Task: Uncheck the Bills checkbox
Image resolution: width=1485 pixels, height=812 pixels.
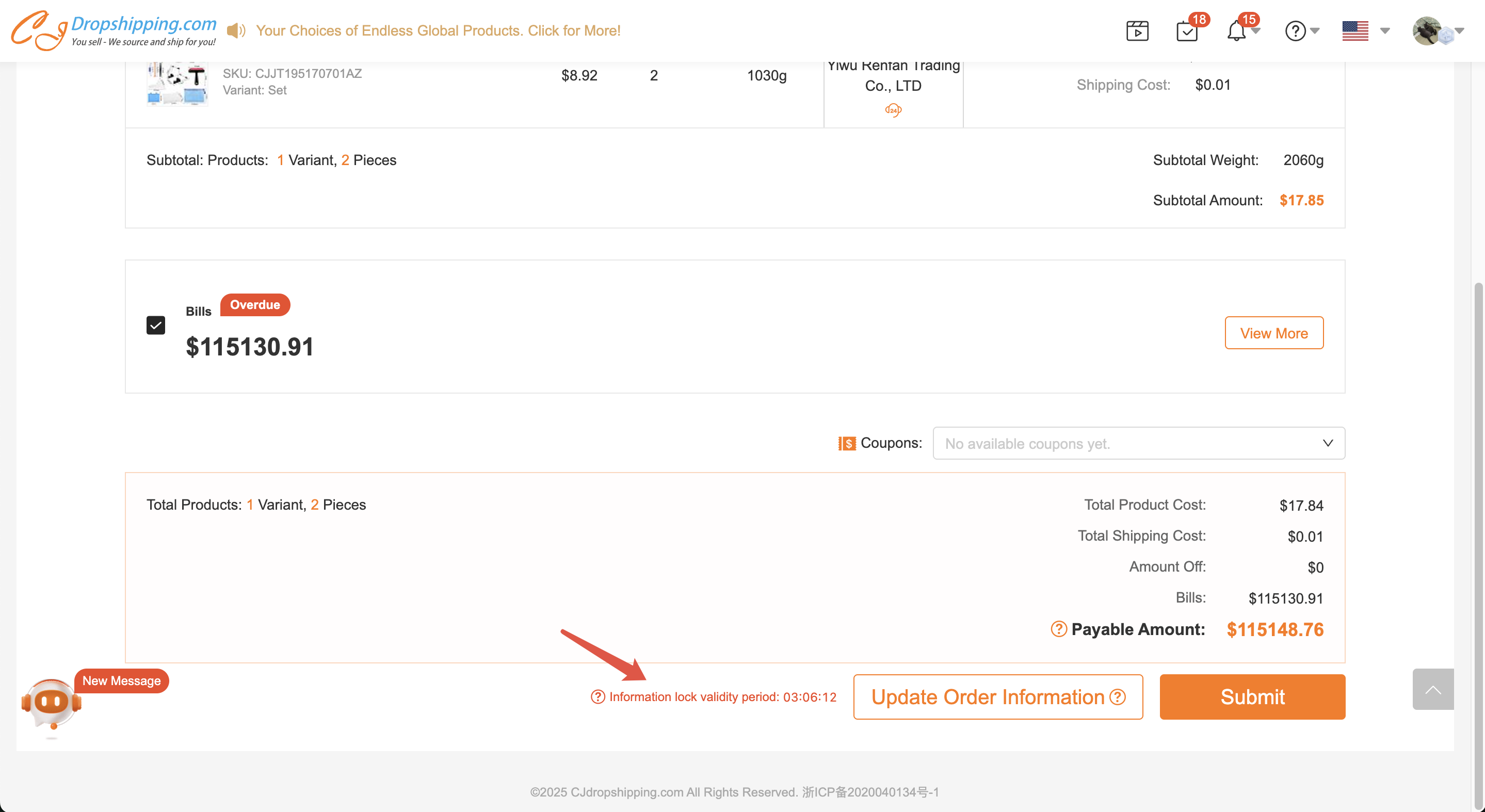Action: click(x=156, y=325)
